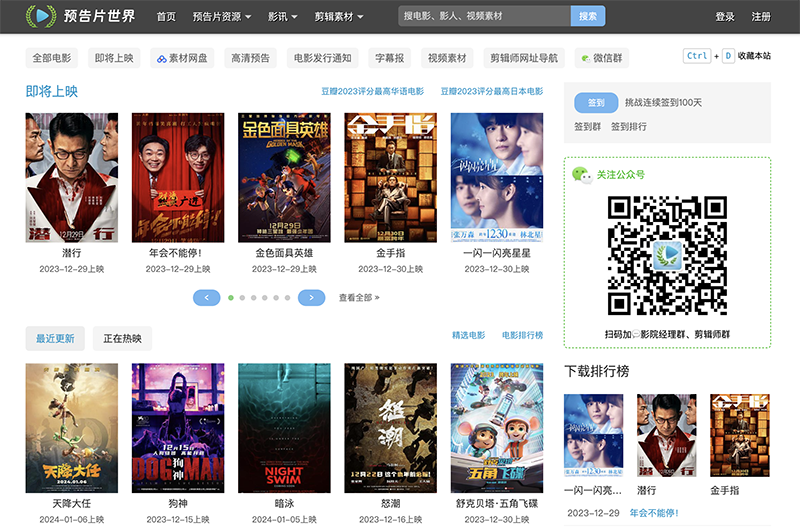Click the 搜索 search button
The image size is (800, 530).
point(588,16)
